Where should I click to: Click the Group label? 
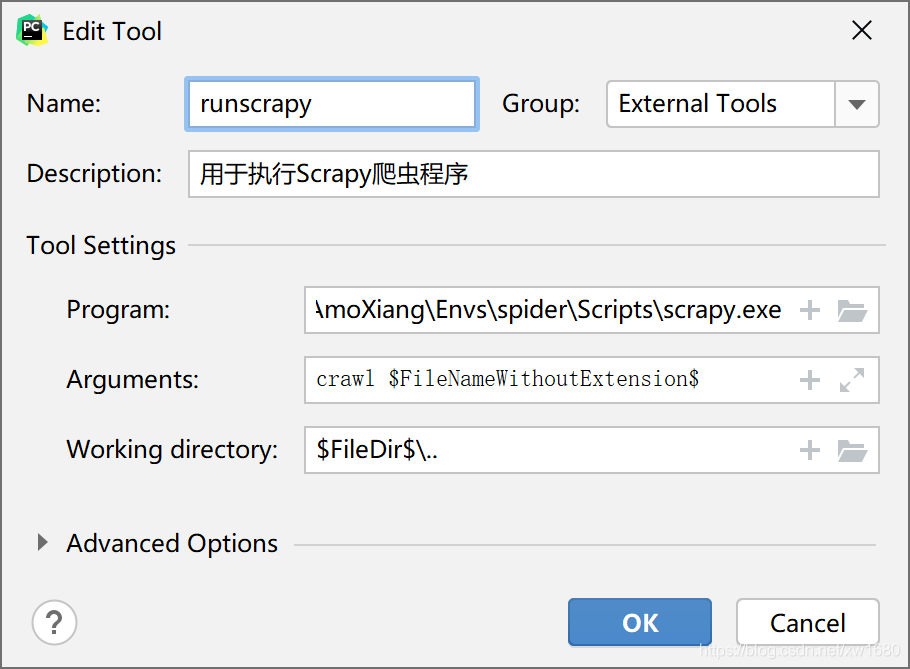[x=541, y=104]
